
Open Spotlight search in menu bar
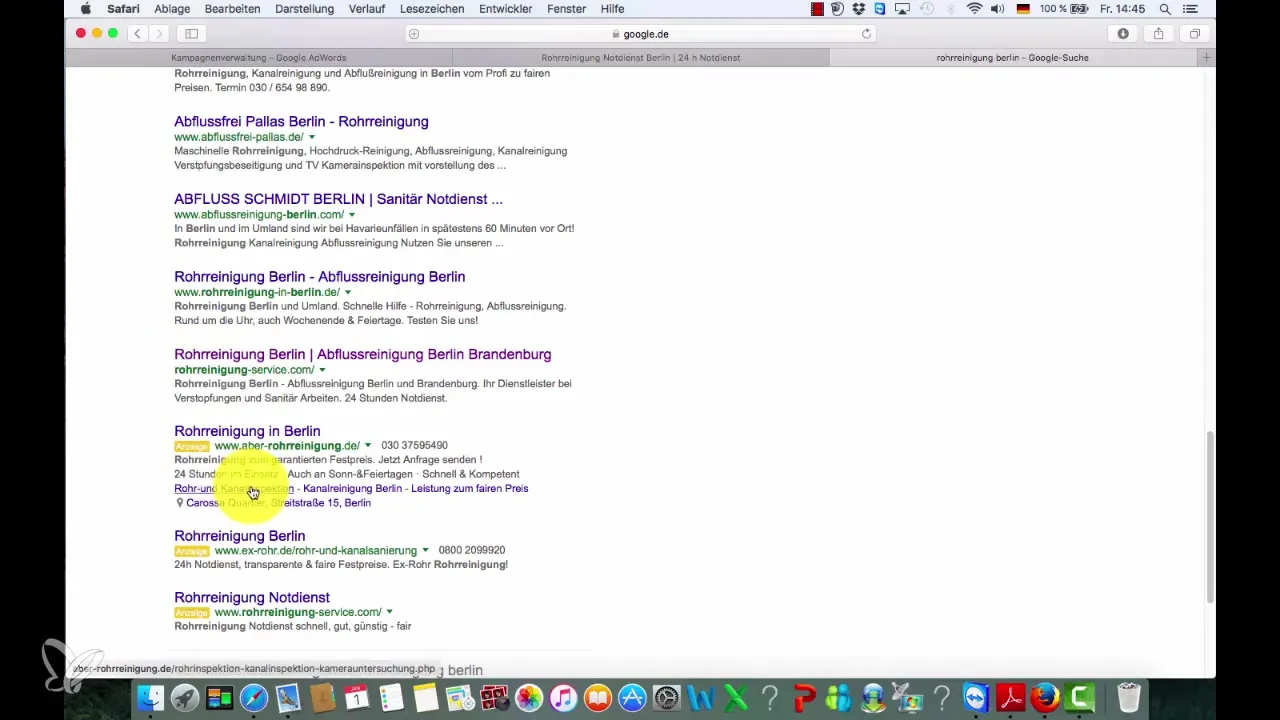(x=1165, y=9)
